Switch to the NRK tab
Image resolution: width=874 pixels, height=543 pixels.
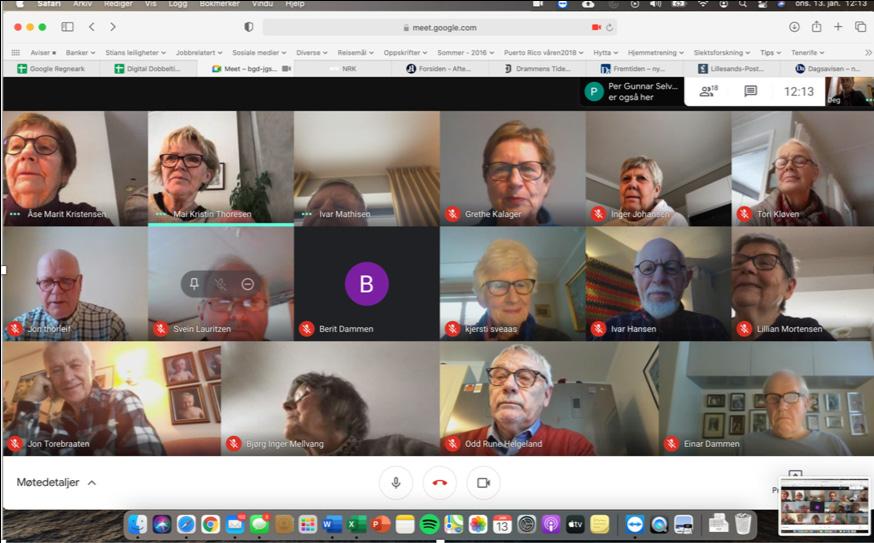(342, 69)
